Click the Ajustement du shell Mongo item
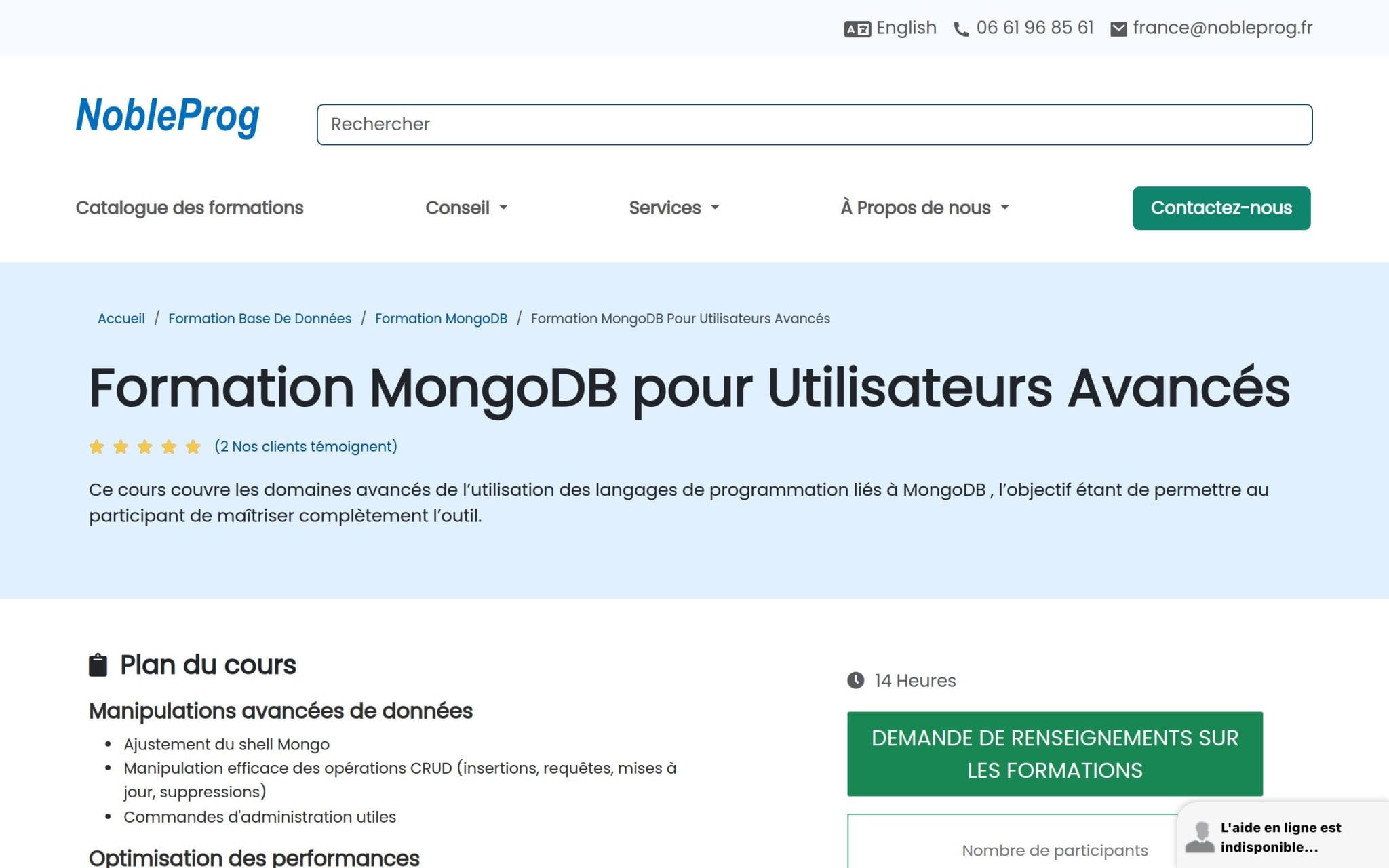This screenshot has width=1389, height=868. (x=227, y=744)
